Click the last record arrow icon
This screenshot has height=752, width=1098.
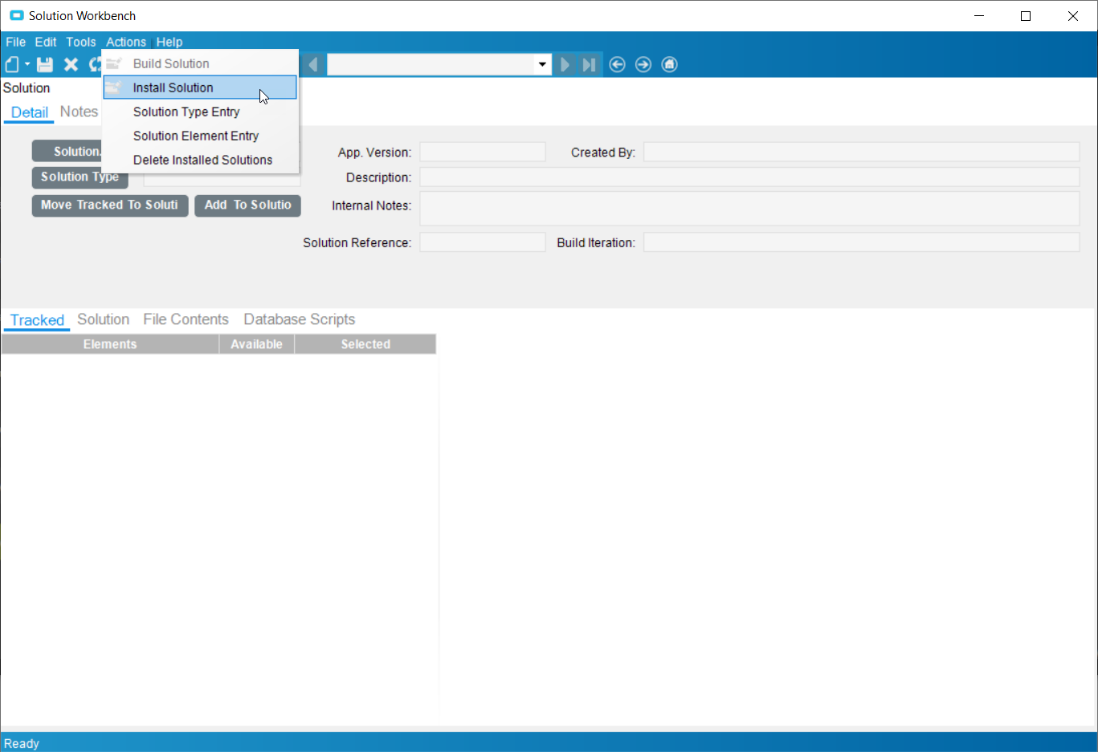coord(589,65)
